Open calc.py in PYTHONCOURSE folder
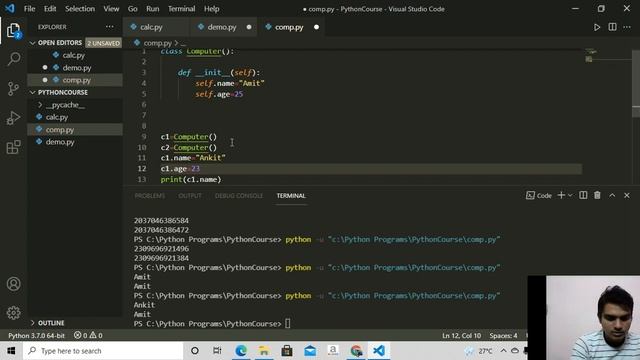 57,117
